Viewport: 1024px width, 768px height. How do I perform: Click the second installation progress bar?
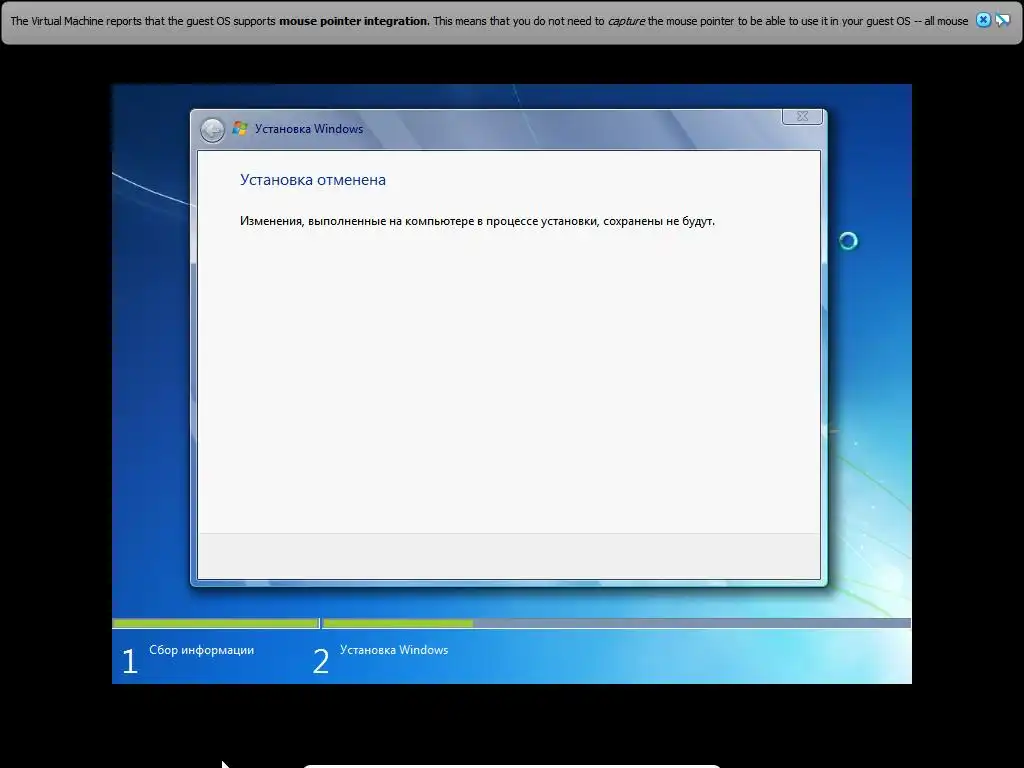click(x=616, y=624)
